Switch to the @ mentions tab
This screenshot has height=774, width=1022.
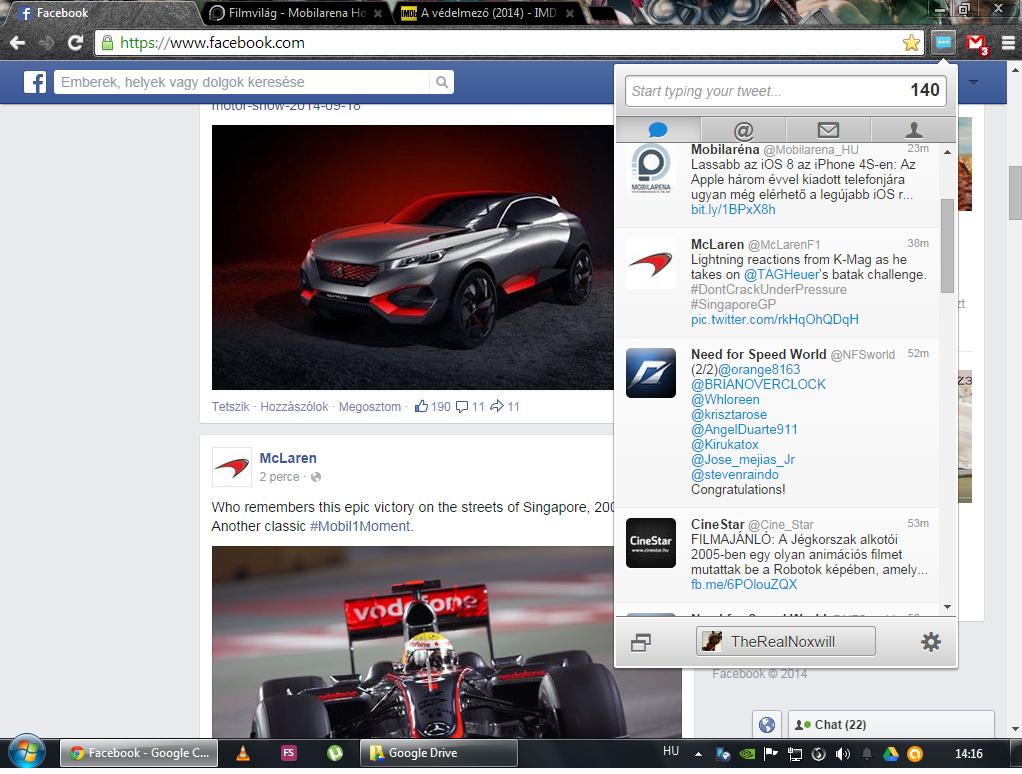point(744,130)
